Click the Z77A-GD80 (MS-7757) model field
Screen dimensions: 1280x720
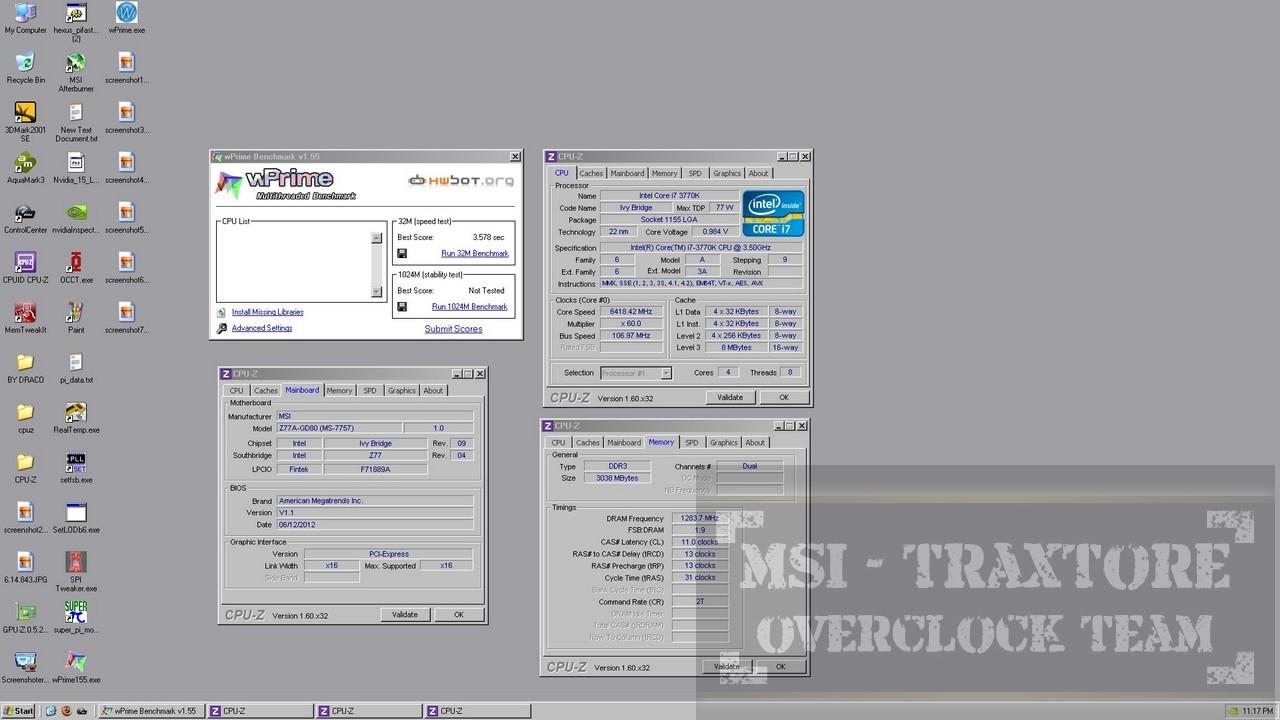[340, 428]
